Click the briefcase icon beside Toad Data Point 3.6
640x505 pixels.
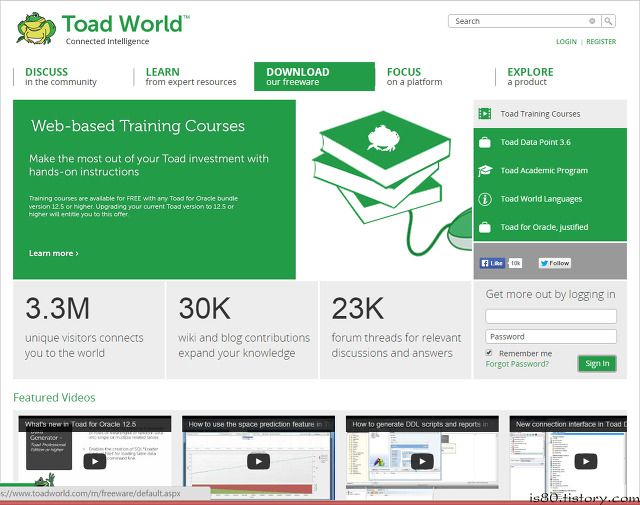click(x=485, y=142)
